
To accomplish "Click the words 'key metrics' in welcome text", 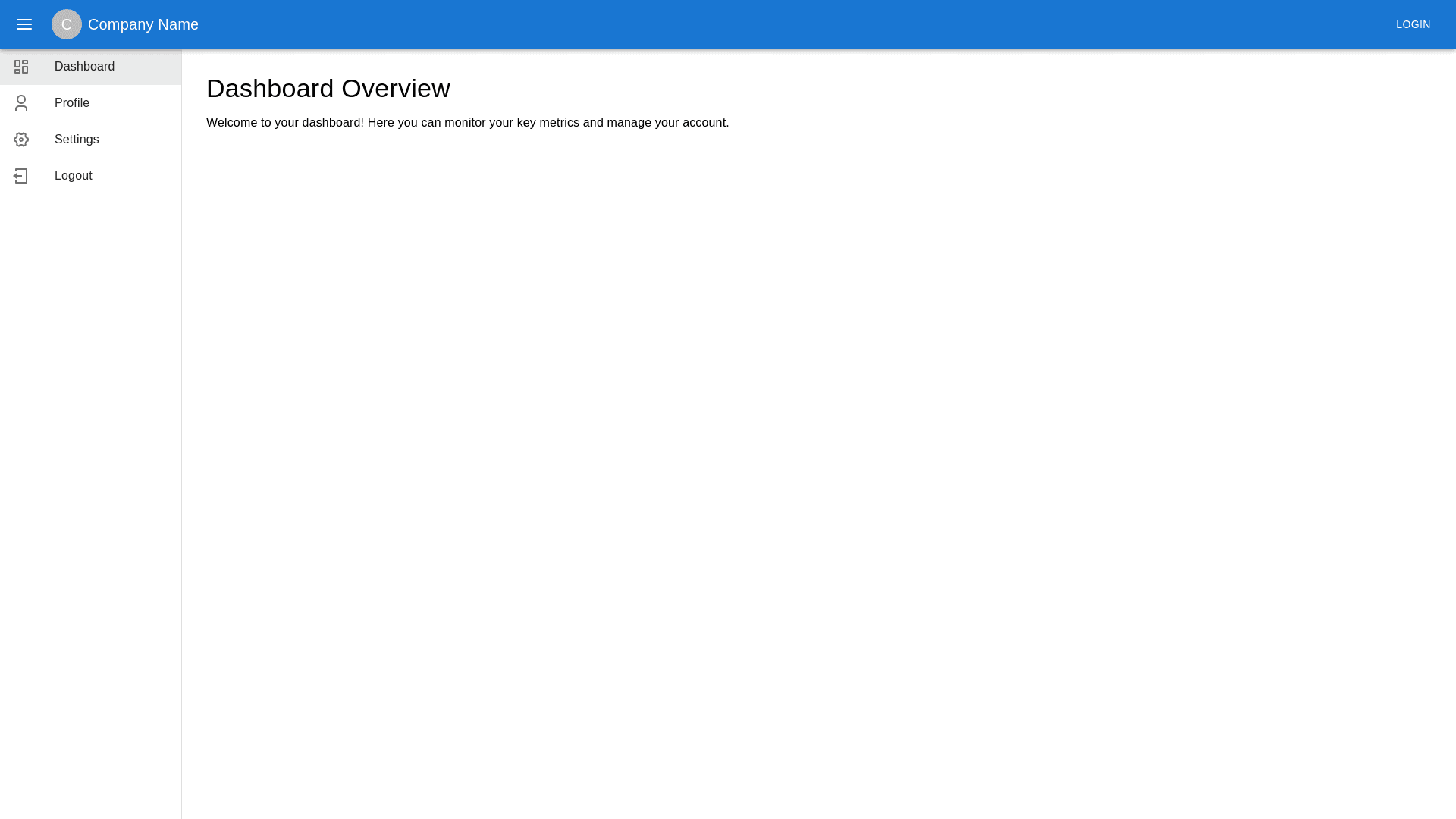I will [548, 123].
